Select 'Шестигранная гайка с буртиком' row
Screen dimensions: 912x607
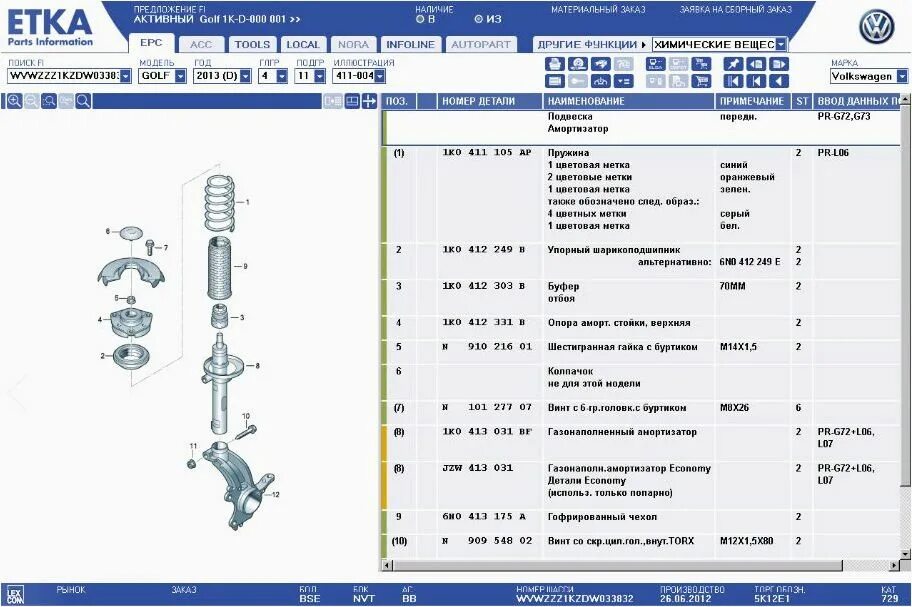[x=643, y=347]
